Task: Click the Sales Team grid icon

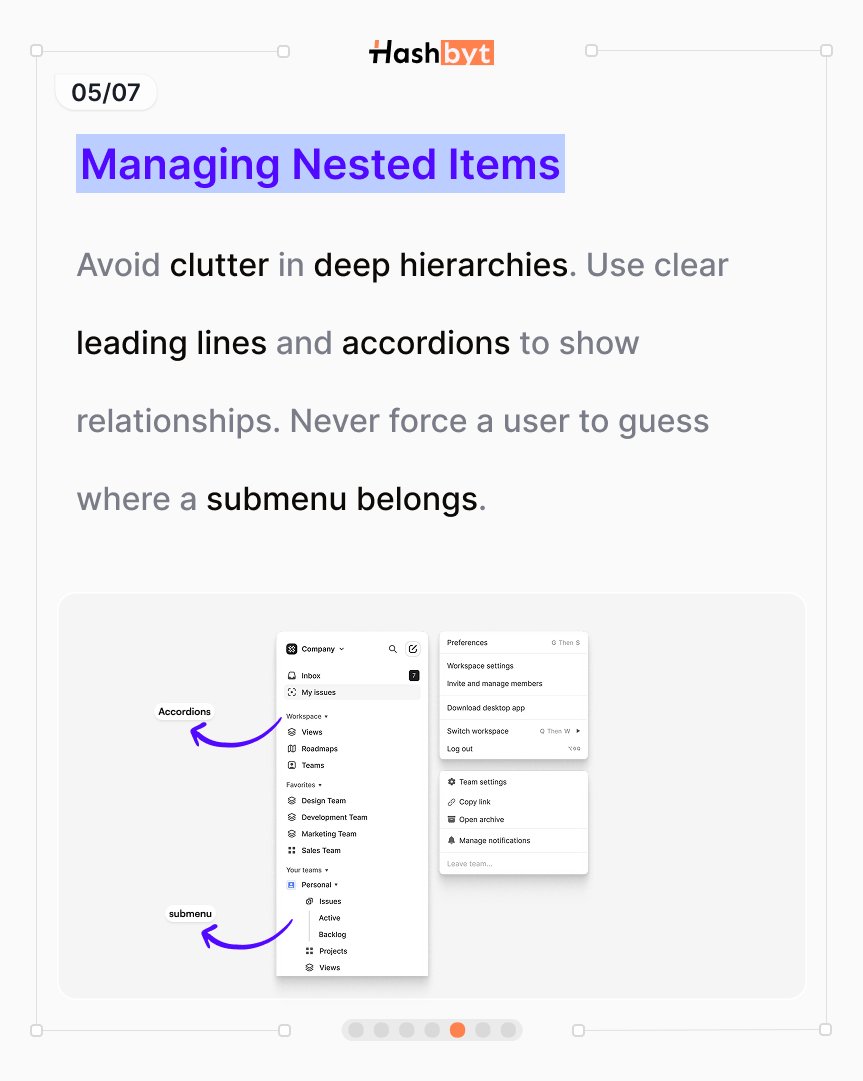Action: point(292,850)
